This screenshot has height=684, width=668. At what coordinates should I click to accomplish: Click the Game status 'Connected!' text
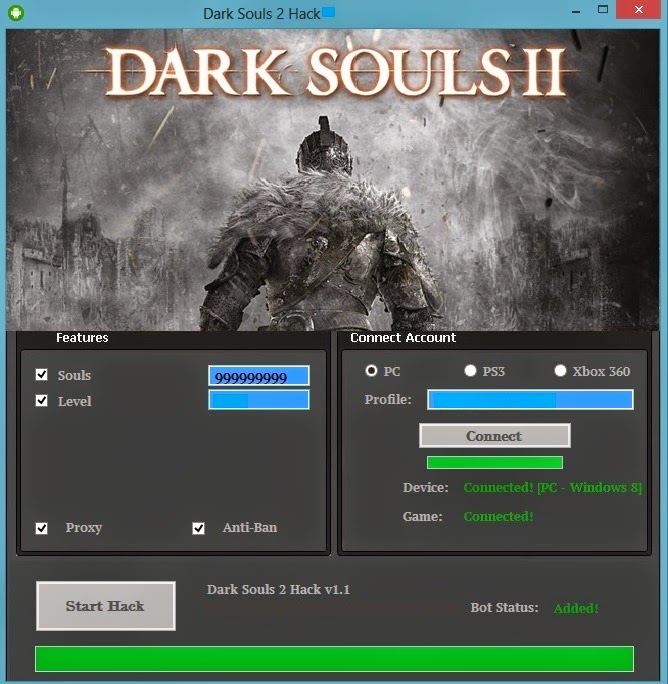coord(498,516)
